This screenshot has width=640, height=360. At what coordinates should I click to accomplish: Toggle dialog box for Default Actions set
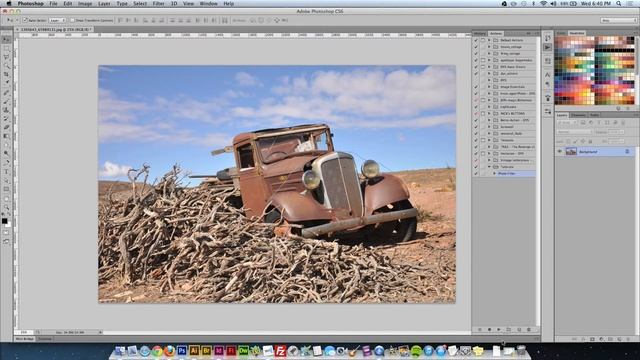click(483, 40)
